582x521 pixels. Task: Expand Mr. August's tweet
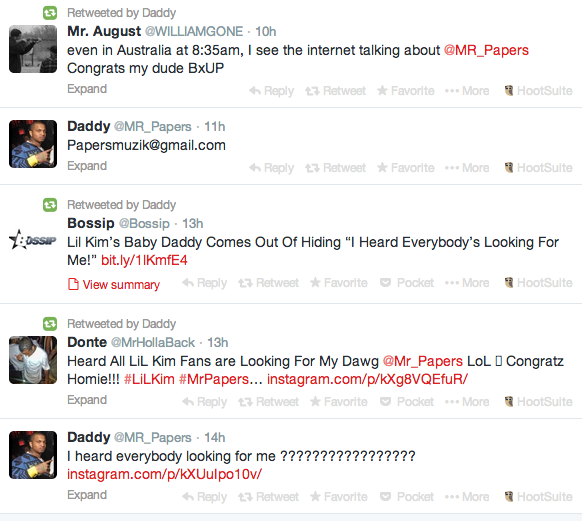tap(87, 89)
